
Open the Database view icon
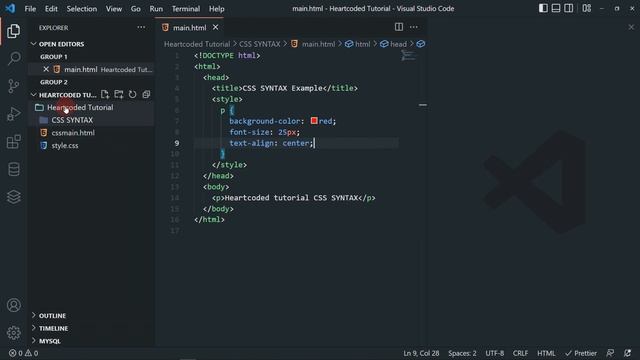(x=13, y=169)
